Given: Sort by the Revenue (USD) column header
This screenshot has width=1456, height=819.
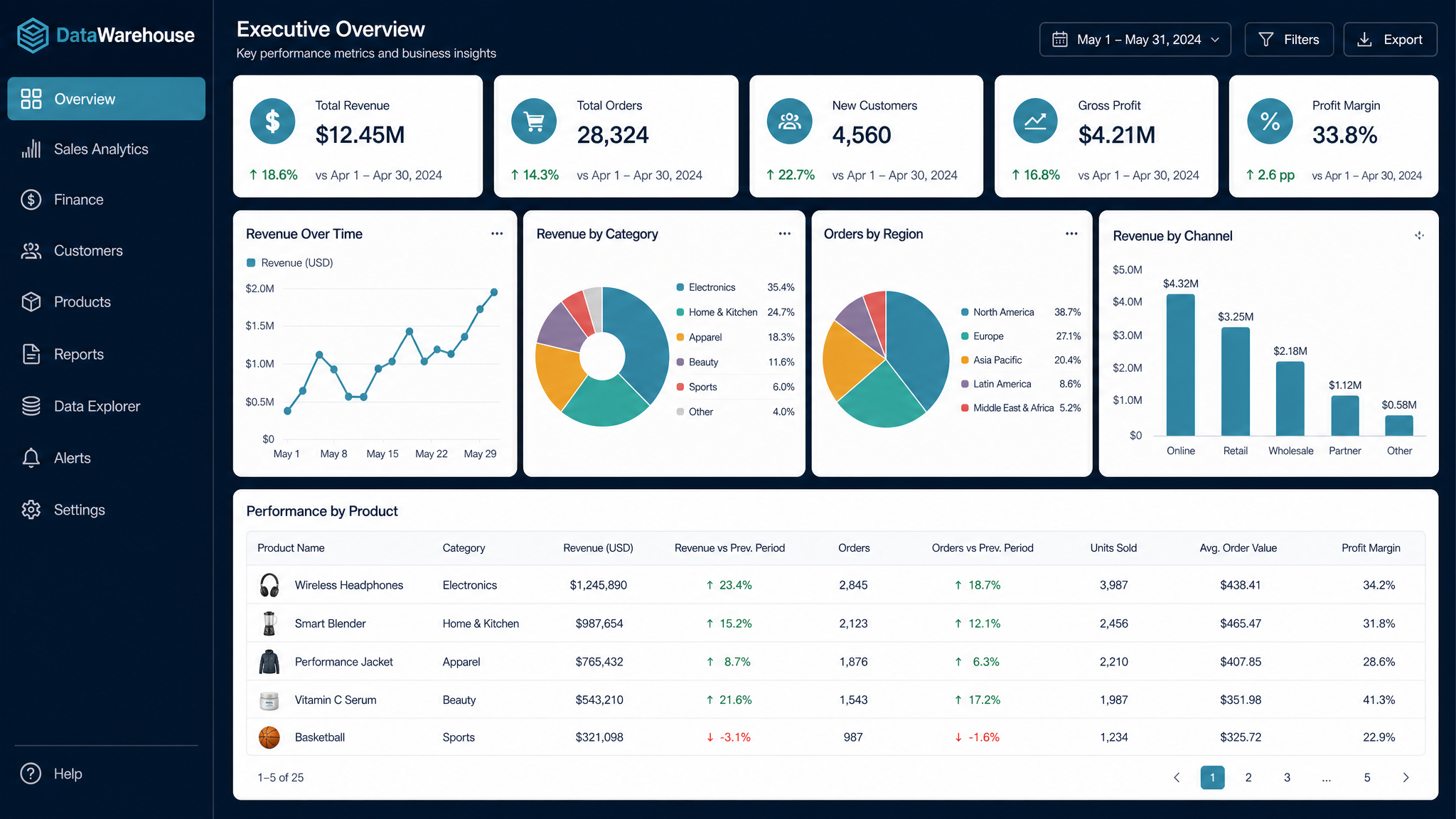Looking at the screenshot, I should pyautogui.click(x=598, y=548).
